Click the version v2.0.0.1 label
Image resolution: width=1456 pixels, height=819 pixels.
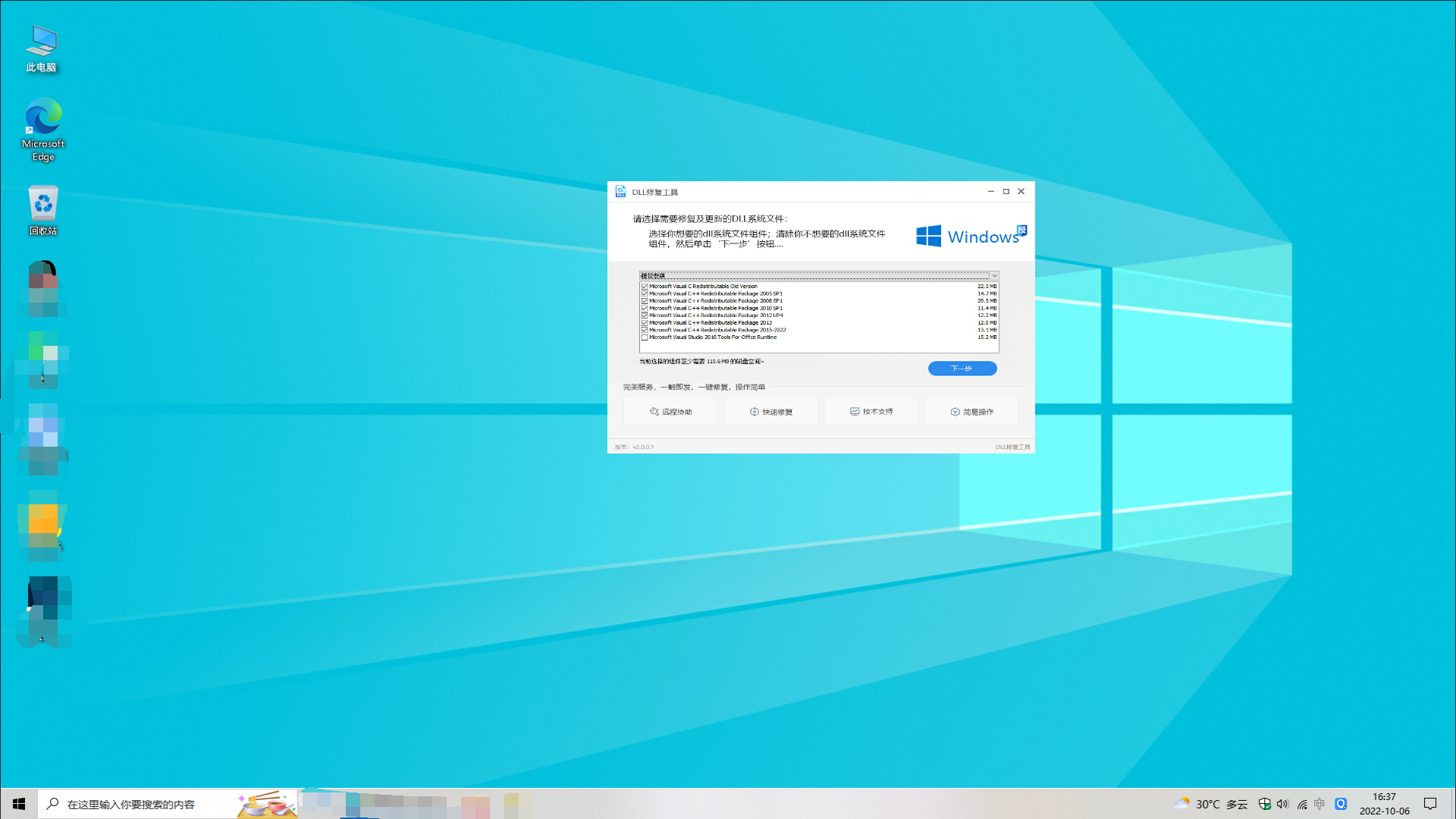(634, 447)
